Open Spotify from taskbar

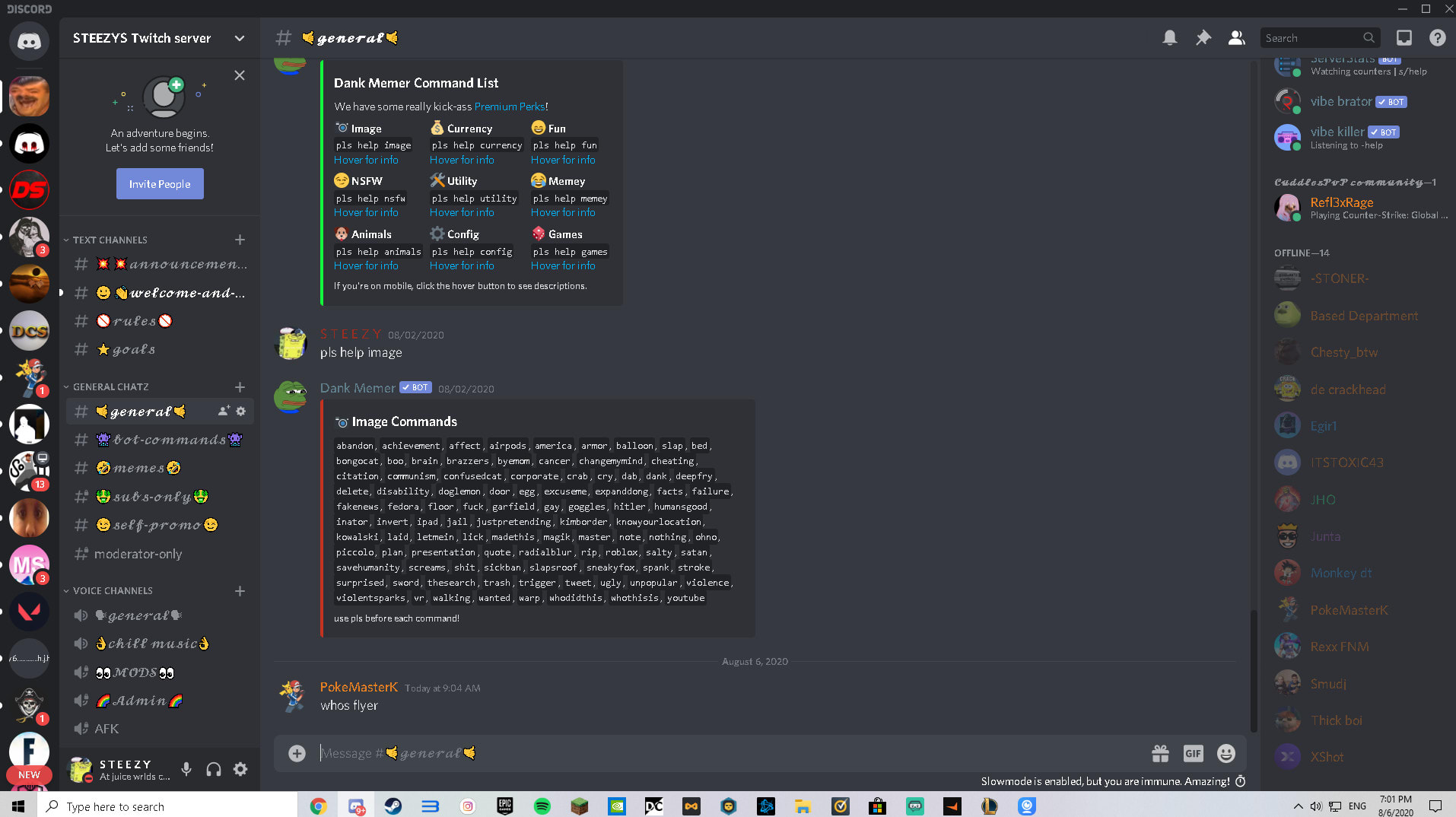tap(542, 806)
